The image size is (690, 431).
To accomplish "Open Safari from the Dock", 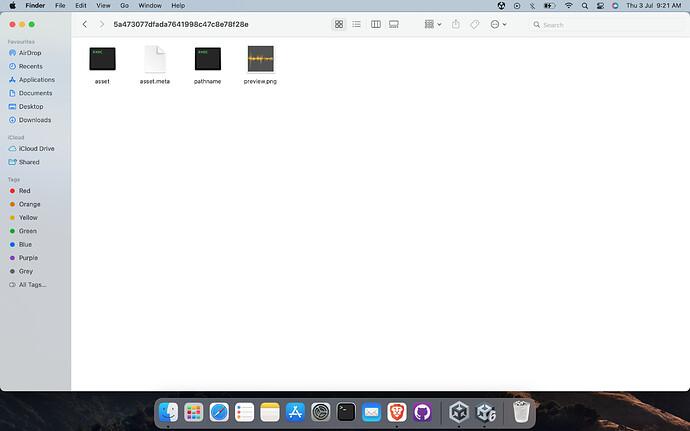I will click(219, 413).
